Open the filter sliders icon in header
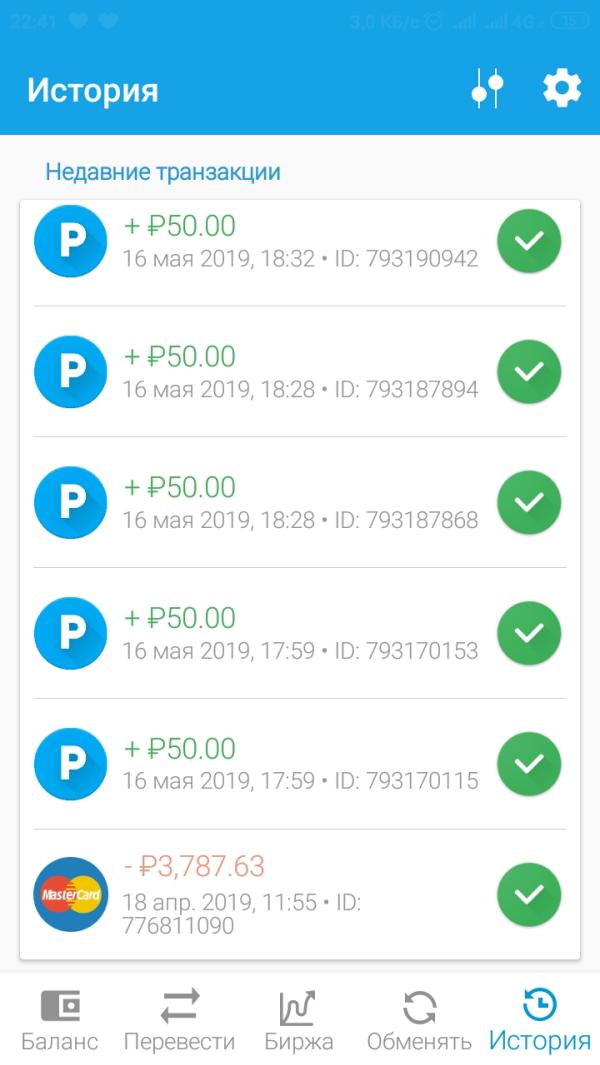Image resolution: width=600 pixels, height=1065 pixels. click(487, 88)
